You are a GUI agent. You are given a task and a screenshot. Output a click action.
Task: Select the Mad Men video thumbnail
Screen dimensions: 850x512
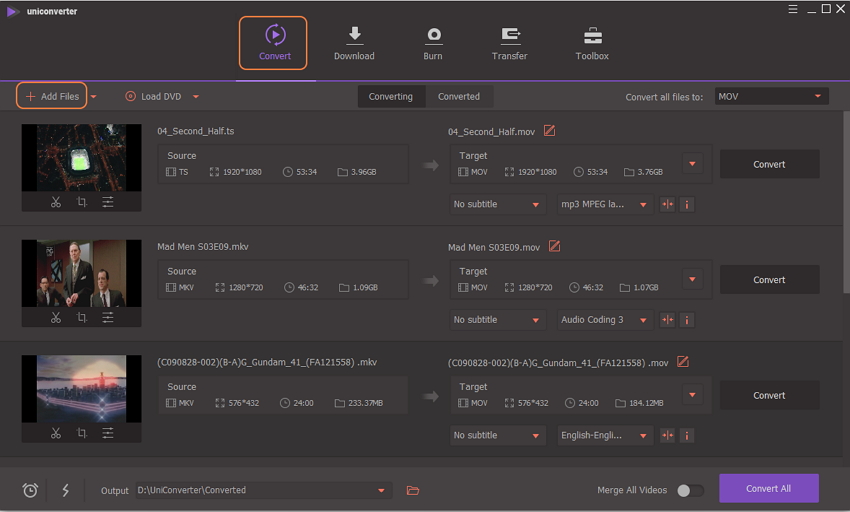(81, 273)
